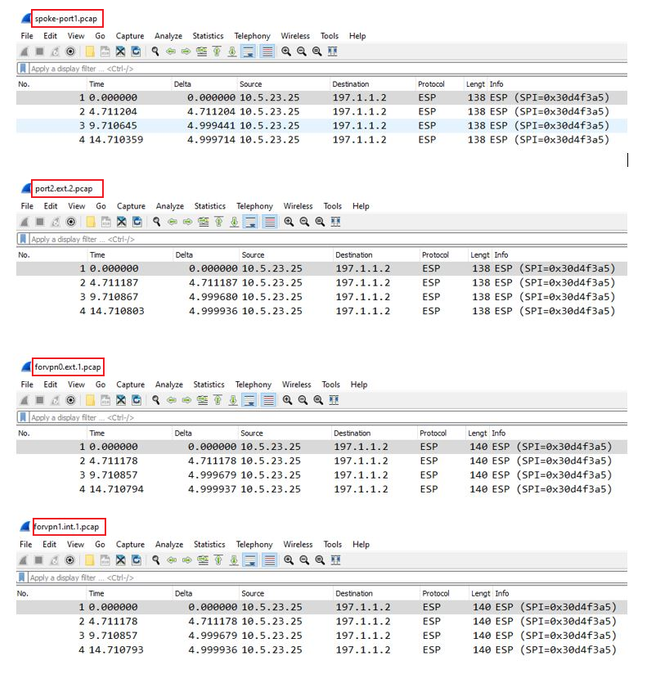This screenshot has height=679, width=651.
Task: Select packet with delta 4.999680 in port2.ext.2.pcap
Action: pos(321,297)
